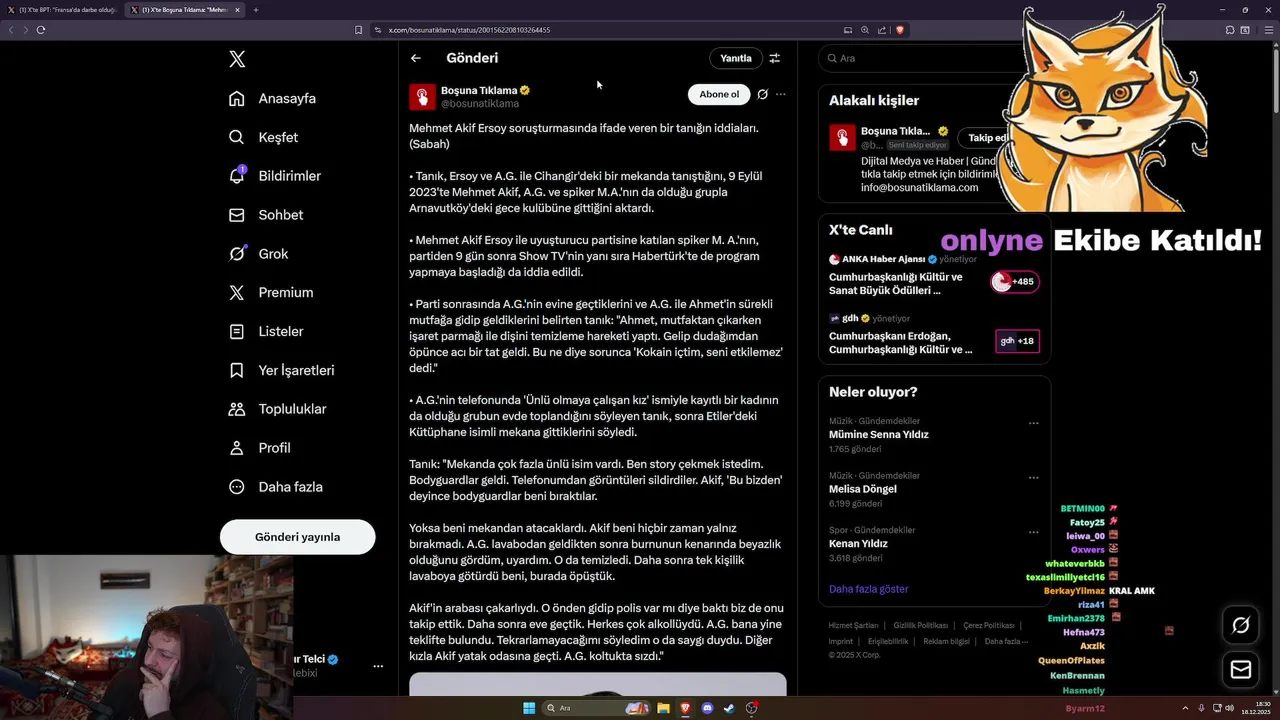The width and height of the screenshot is (1280, 720).
Task: Open Keşfet explore page
Action: point(263,137)
